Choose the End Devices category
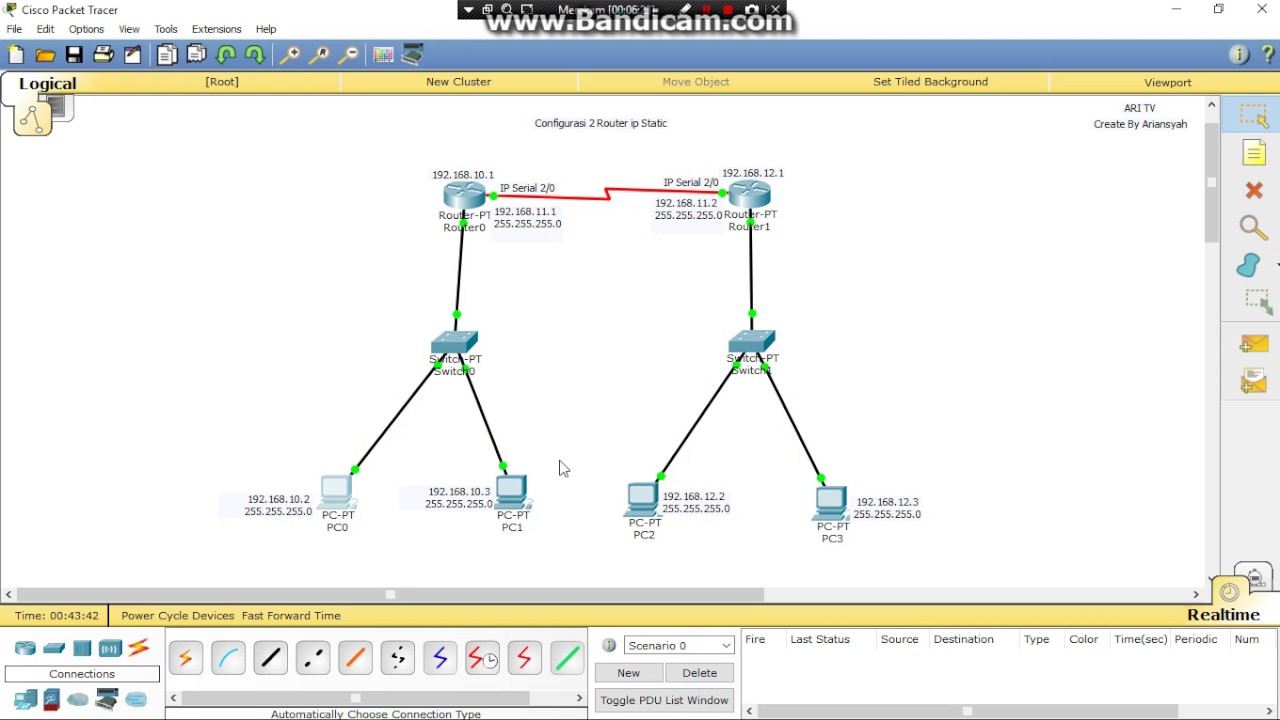The image size is (1280, 720). pyautogui.click(x=25, y=700)
